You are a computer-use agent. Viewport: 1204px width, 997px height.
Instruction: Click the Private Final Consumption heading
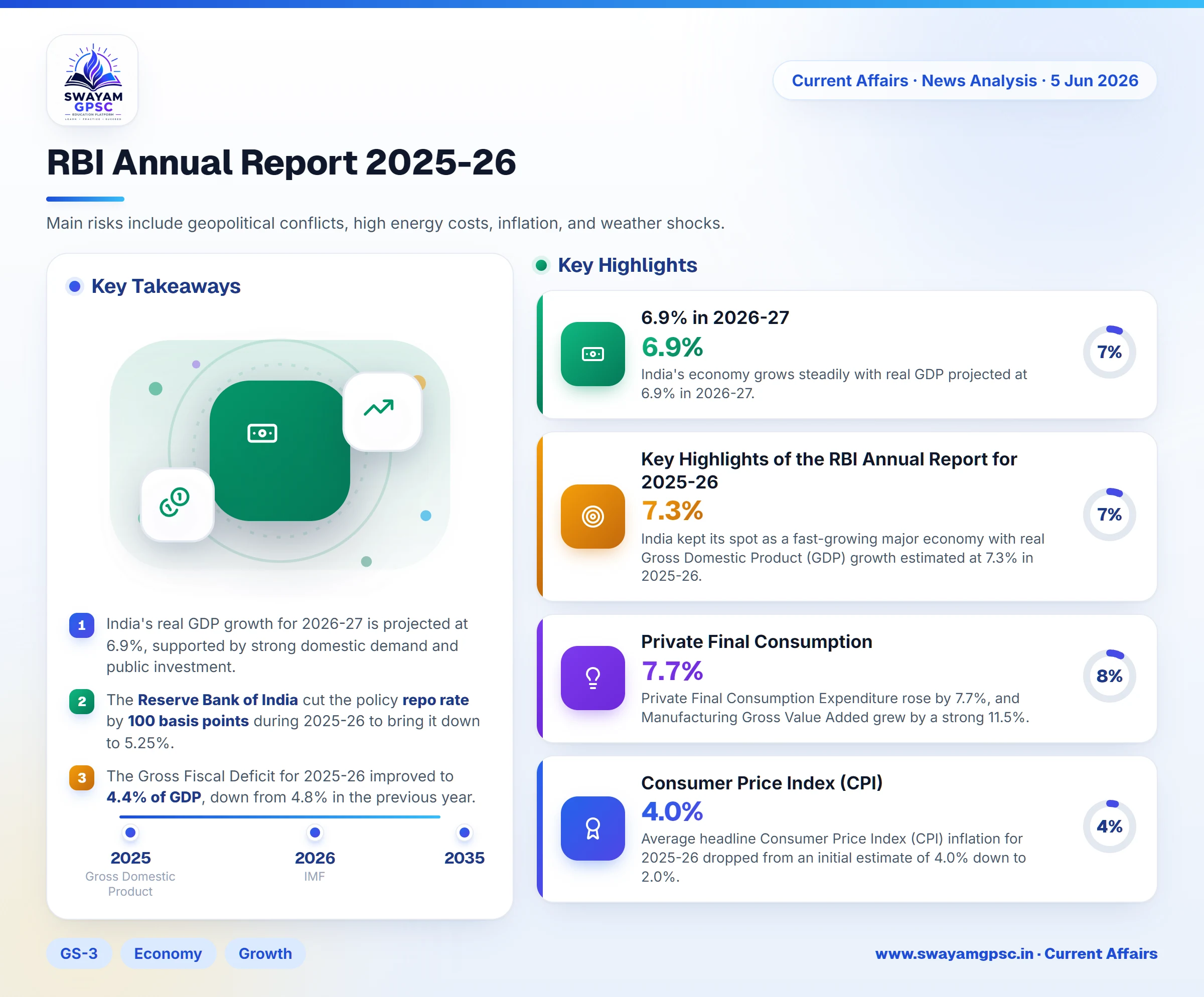pyautogui.click(x=757, y=642)
